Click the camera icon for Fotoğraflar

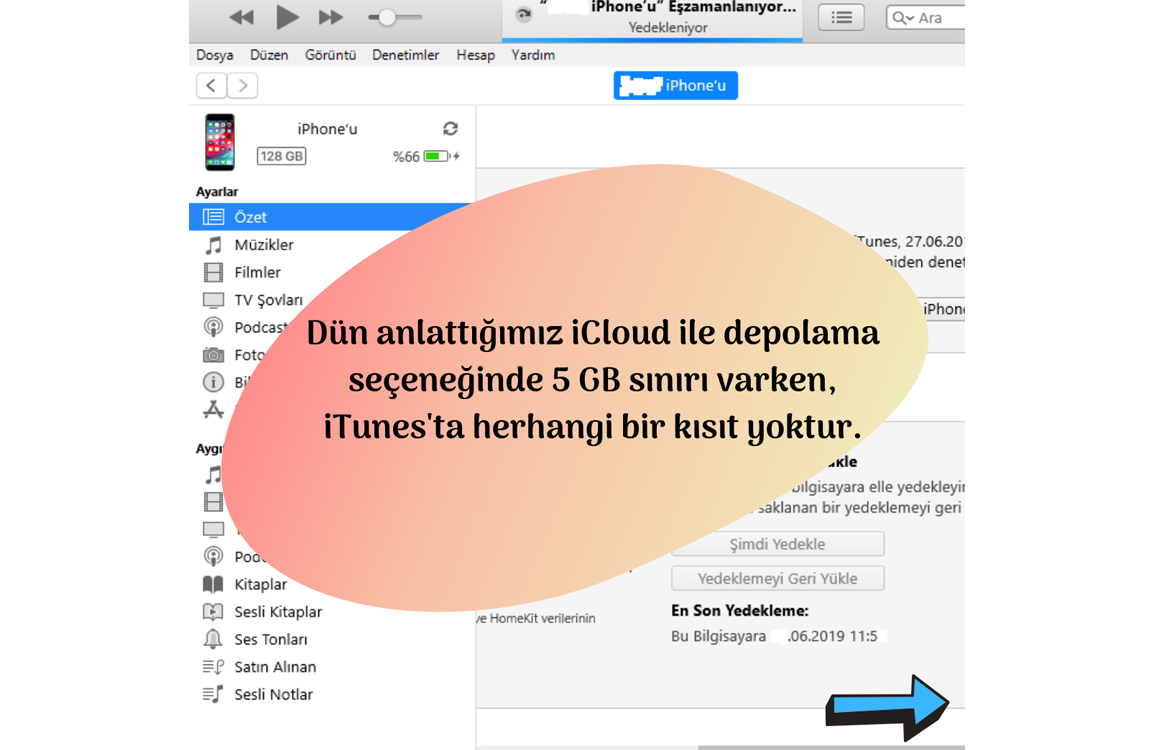pyautogui.click(x=213, y=354)
